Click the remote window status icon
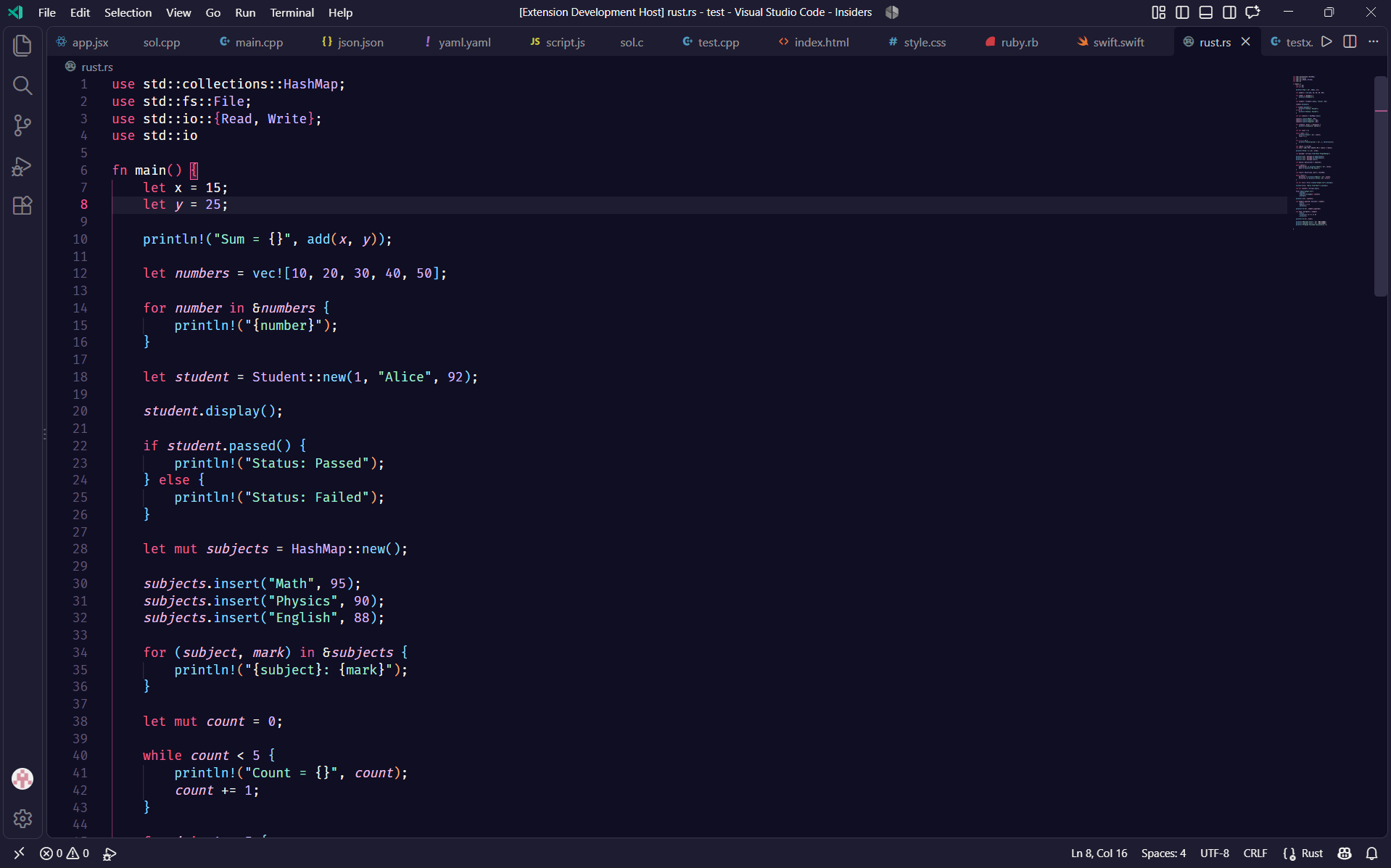Screen dimensions: 1391x868 pos(19,853)
